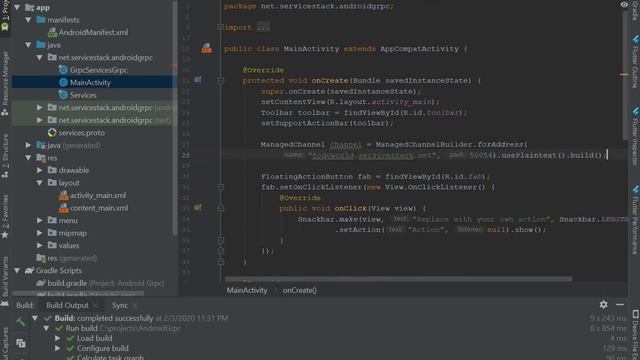The width and height of the screenshot is (640, 360).
Task: Expand the drawable folder
Action: click(x=40, y=170)
